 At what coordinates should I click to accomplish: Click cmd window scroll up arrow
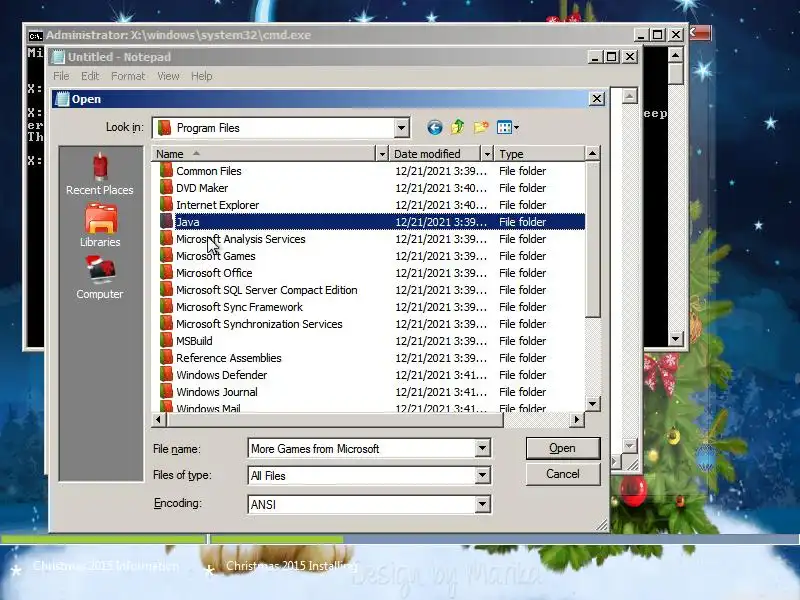point(676,54)
